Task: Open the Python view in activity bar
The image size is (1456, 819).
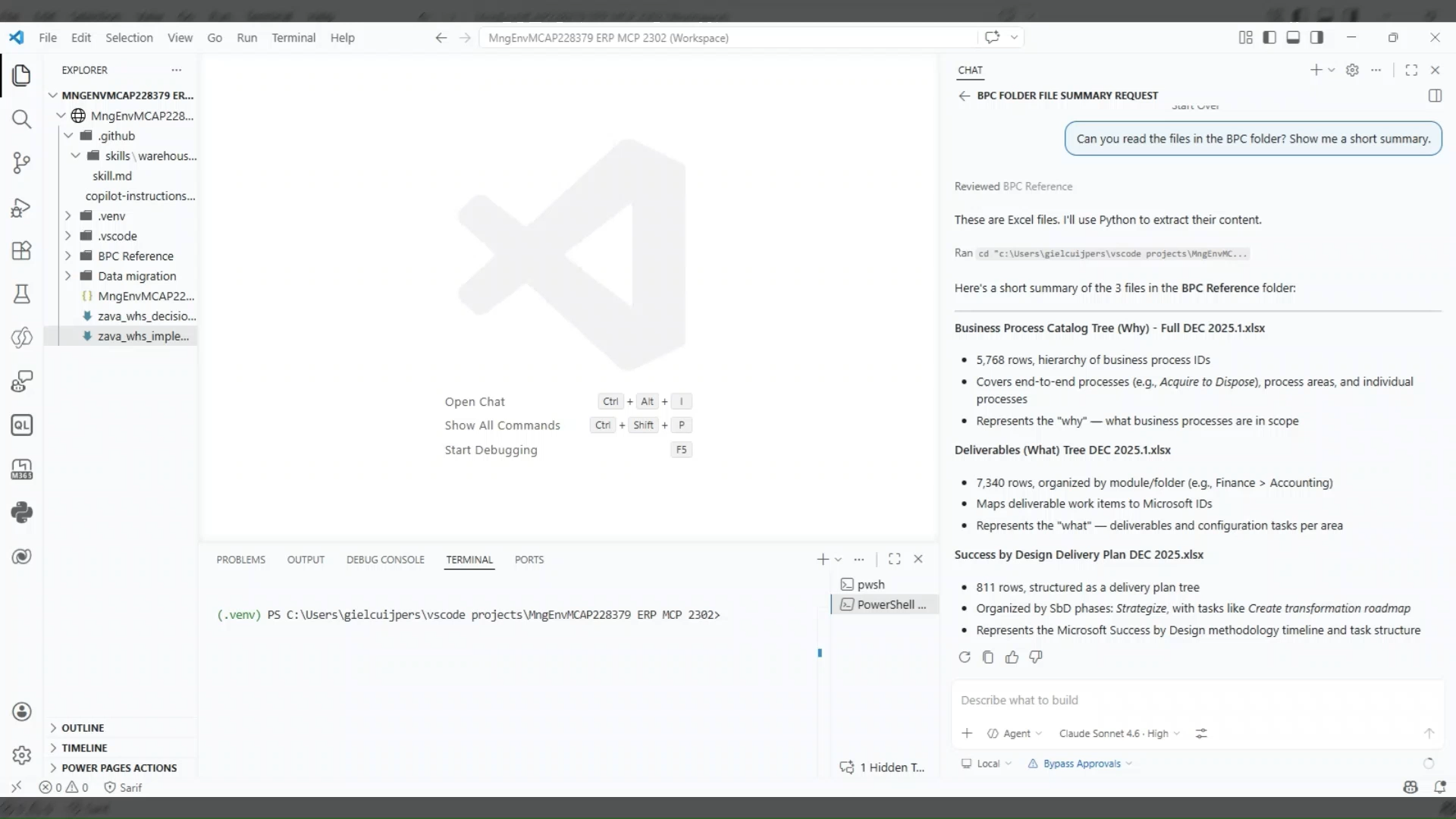Action: (x=21, y=513)
